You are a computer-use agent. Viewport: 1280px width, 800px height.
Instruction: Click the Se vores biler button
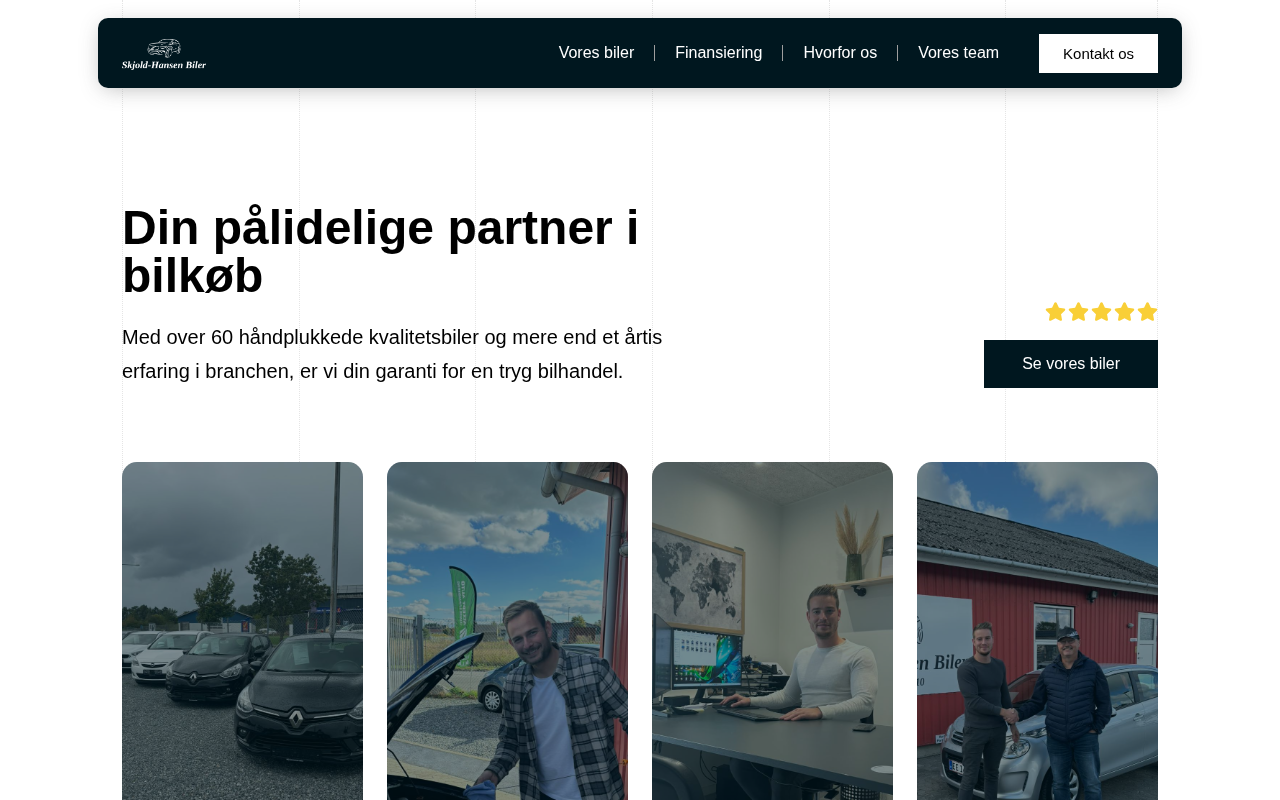tap(1071, 364)
